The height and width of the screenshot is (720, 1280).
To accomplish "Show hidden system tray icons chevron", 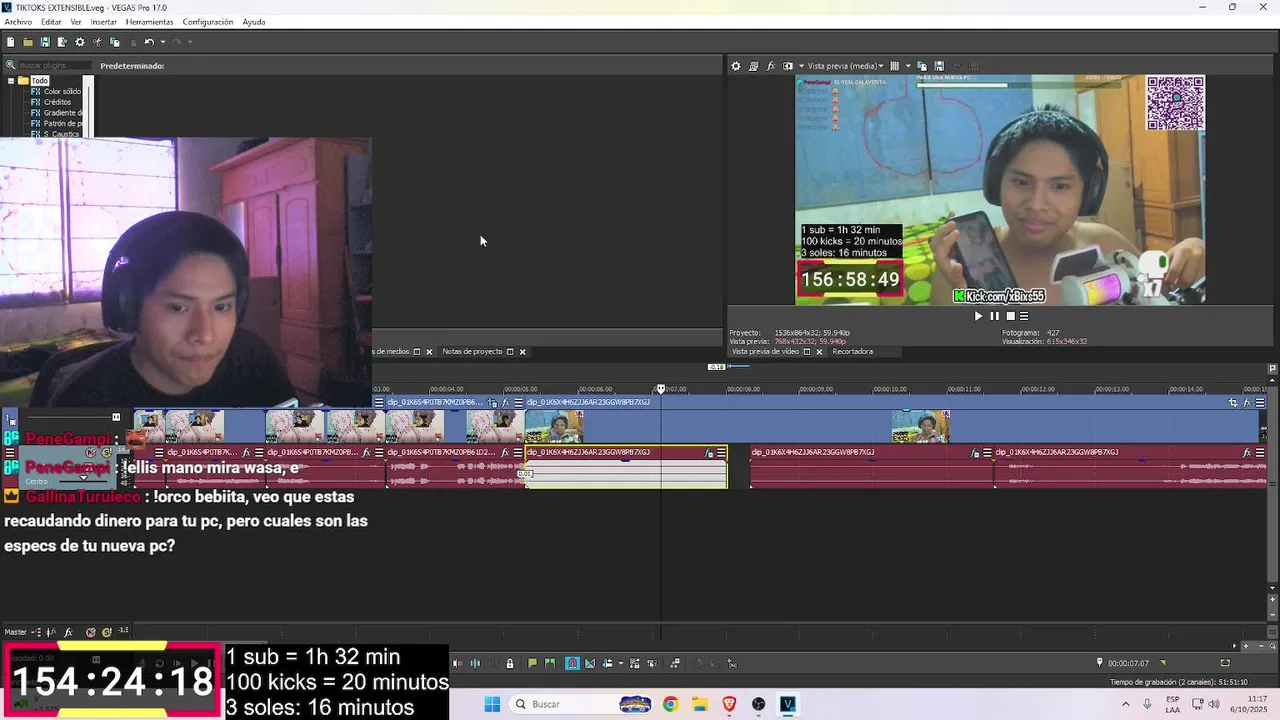I will 1125,704.
